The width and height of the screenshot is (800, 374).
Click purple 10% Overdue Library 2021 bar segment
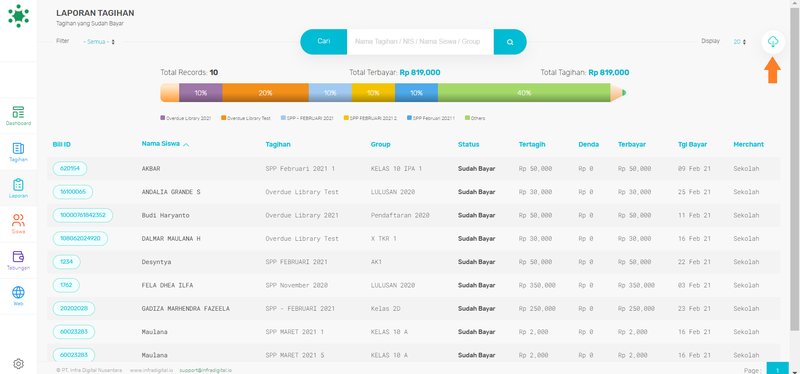pos(201,93)
